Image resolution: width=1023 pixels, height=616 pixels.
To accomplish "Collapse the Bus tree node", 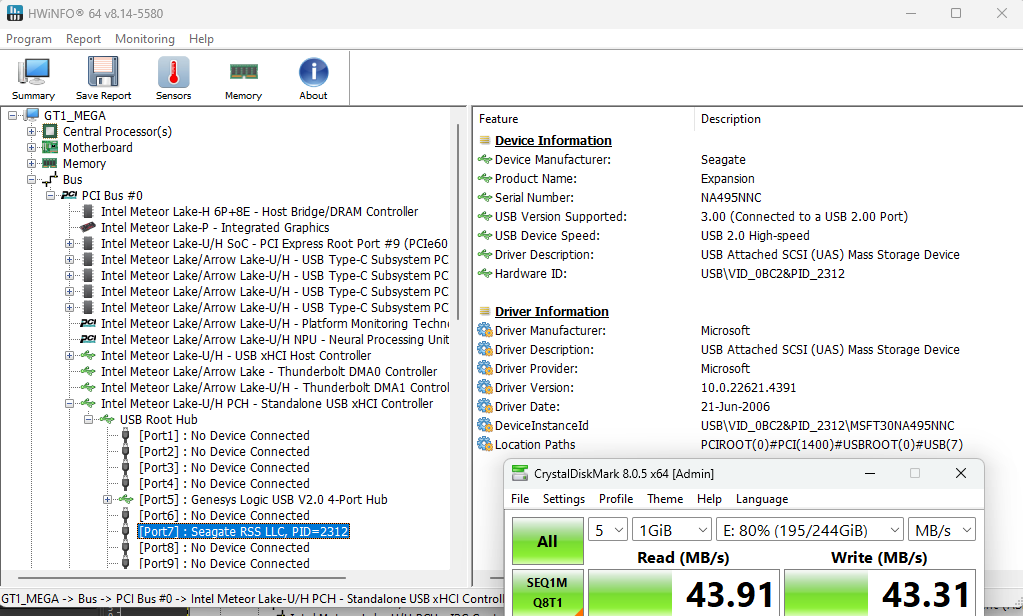I will tap(31, 179).
